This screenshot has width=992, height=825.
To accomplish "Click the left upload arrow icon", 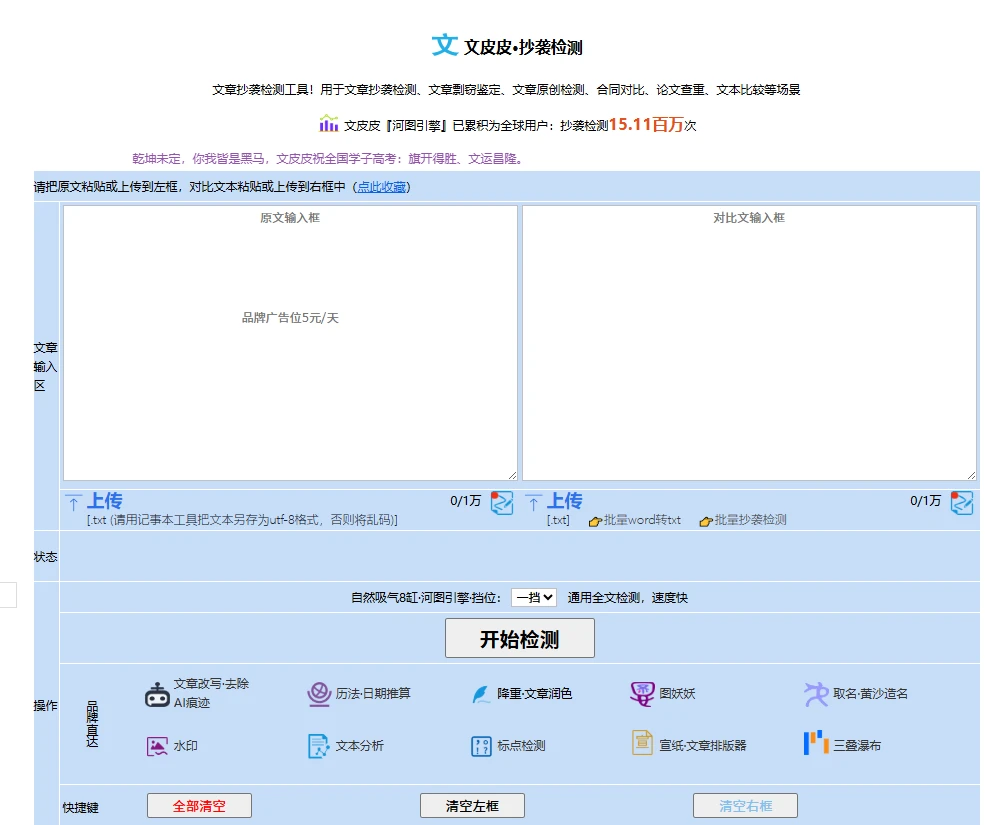I will tap(73, 503).
